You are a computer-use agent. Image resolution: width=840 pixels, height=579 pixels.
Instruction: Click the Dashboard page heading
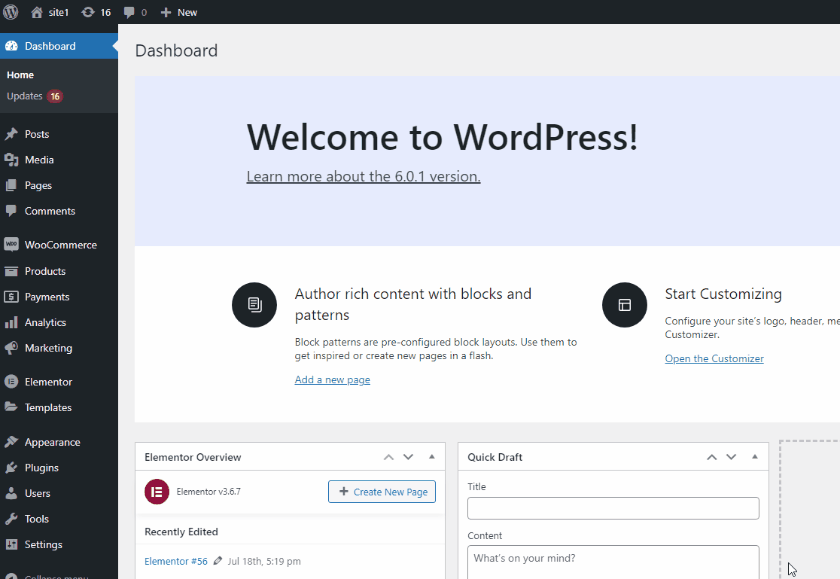coord(176,50)
